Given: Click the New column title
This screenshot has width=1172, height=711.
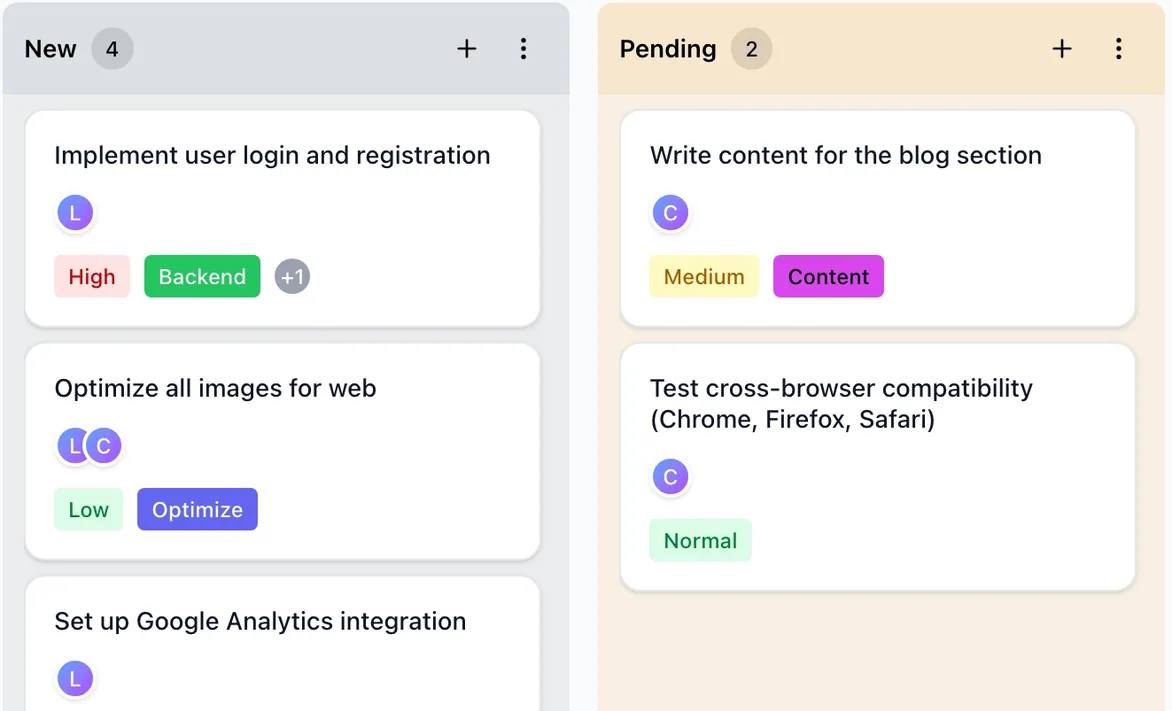Looking at the screenshot, I should coord(50,49).
